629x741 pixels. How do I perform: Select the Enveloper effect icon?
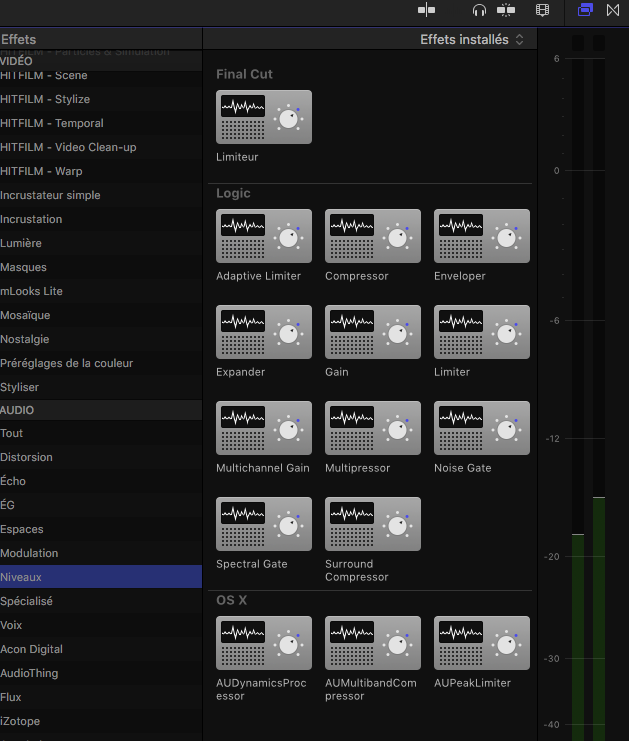coord(482,236)
